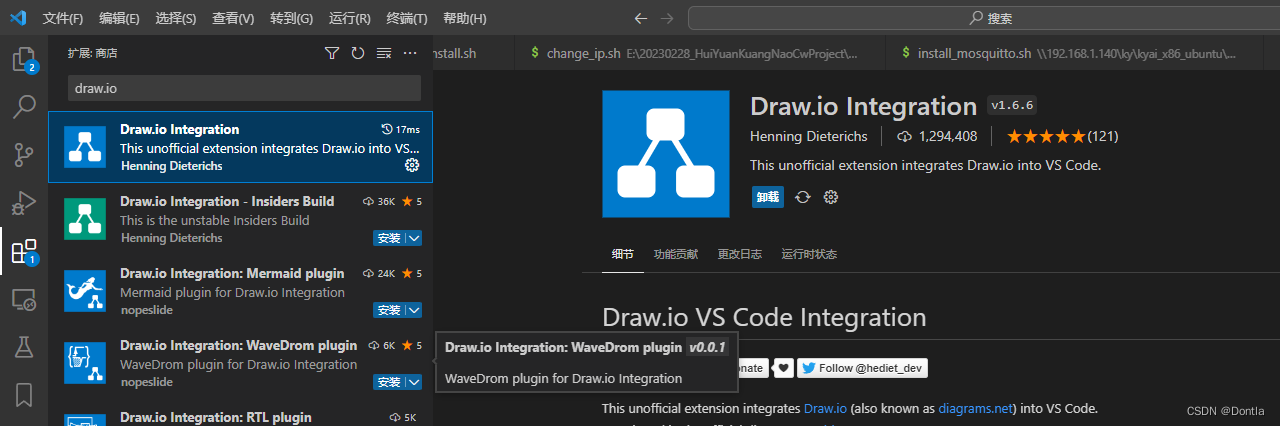1280x426 pixels.
Task: Open publisher Henning Dieterichs on detail page
Action: 810,136
